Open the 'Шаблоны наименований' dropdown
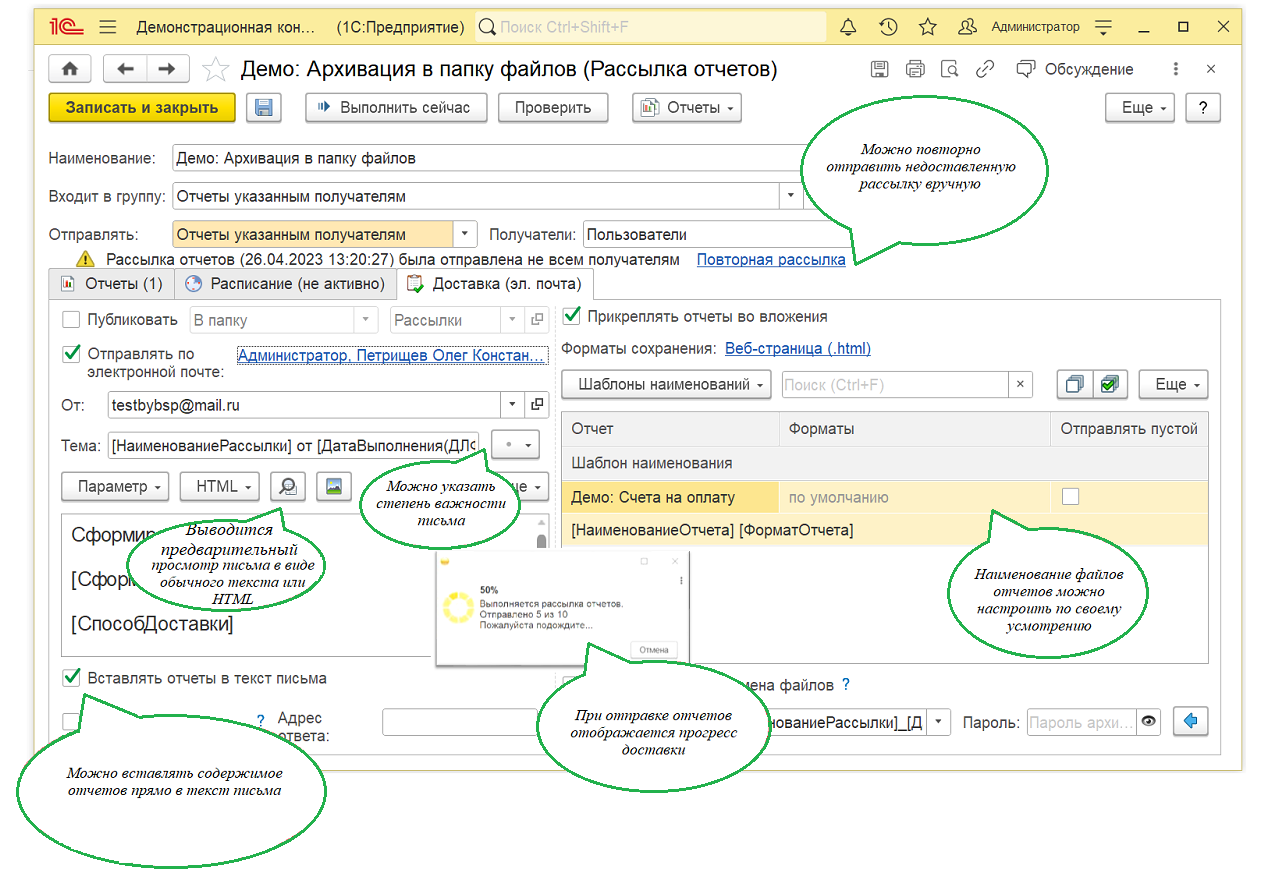 coord(667,384)
